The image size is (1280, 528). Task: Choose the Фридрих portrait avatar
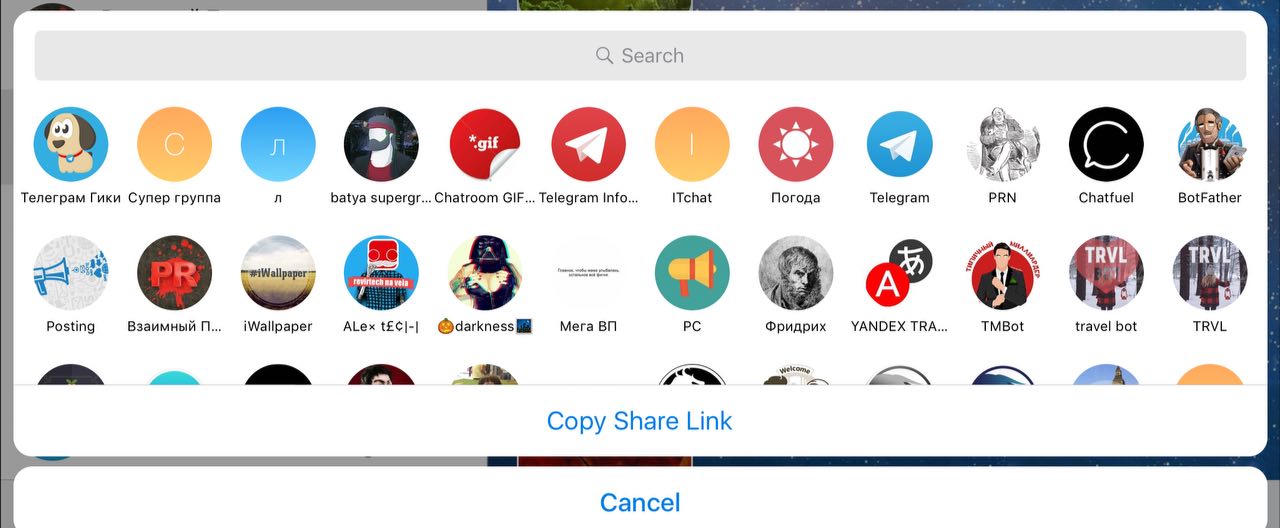796,273
